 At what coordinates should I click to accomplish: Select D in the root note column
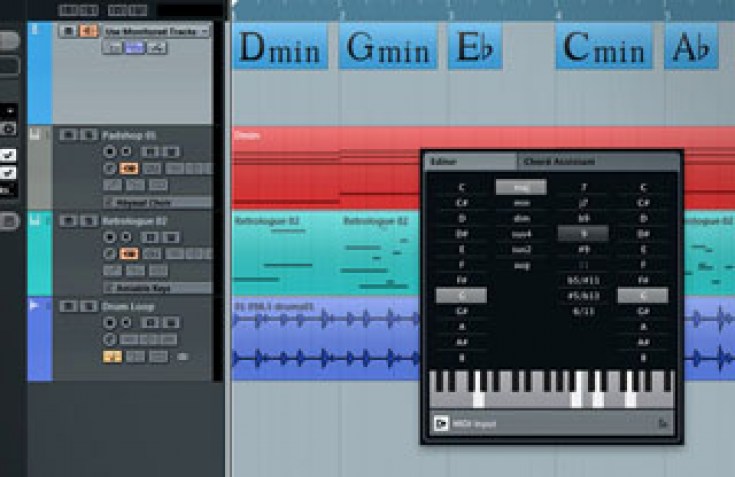[461, 218]
